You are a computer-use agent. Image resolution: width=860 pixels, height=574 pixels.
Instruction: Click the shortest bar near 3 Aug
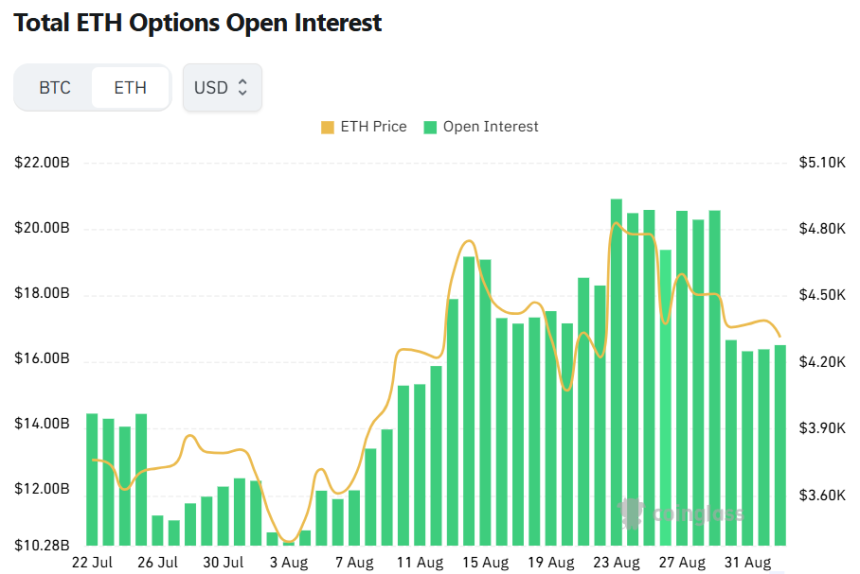[288, 543]
